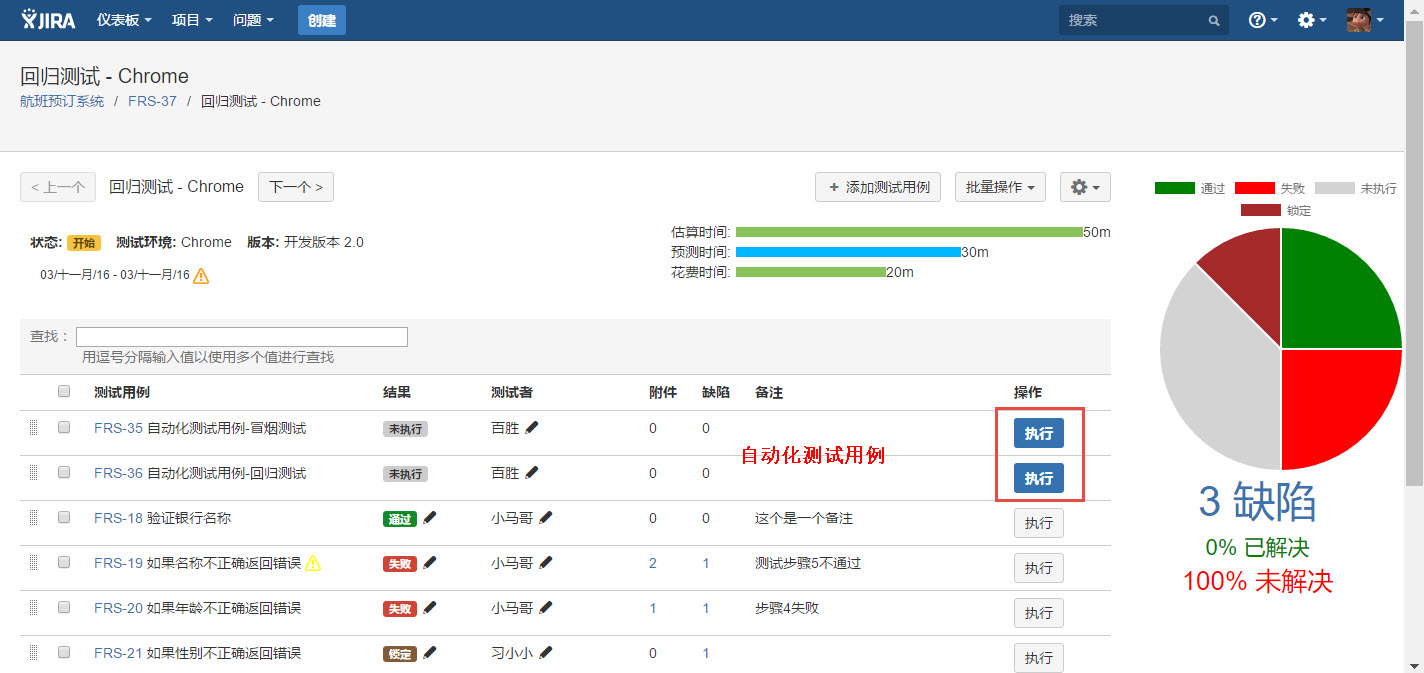Open the gear settings dropdown near 批量操作
The image size is (1424, 673).
coord(1084,187)
